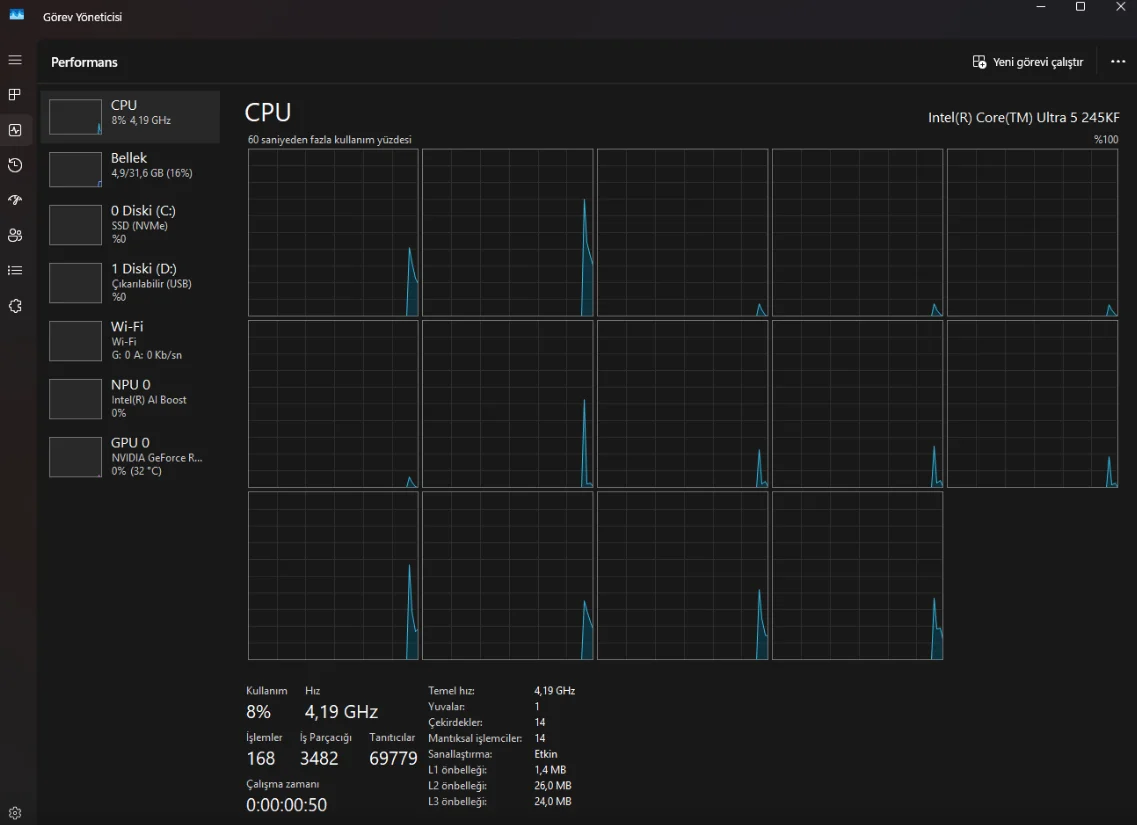Open the Details list page icon
This screenshot has height=825, width=1137.
click(15, 270)
